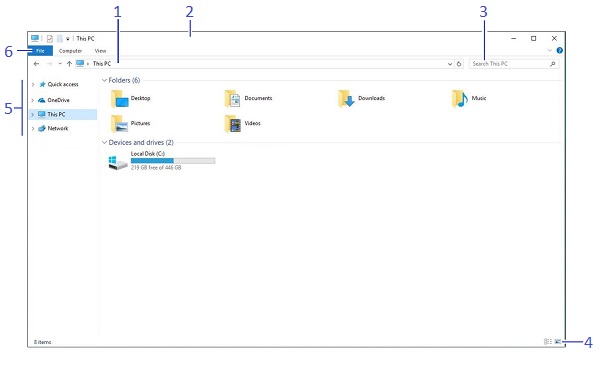Expand the Quick access tree node
Screen dimensions: 600x370
(33, 85)
